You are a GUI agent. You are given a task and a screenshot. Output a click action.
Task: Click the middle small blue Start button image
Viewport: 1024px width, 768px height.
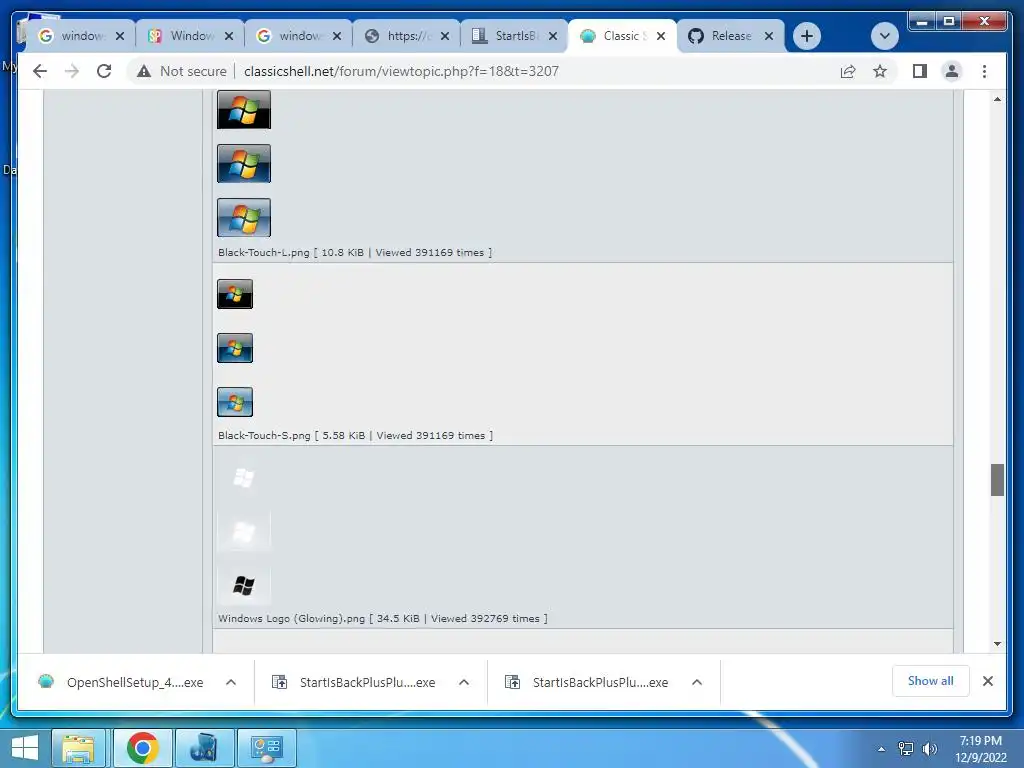[235, 348]
